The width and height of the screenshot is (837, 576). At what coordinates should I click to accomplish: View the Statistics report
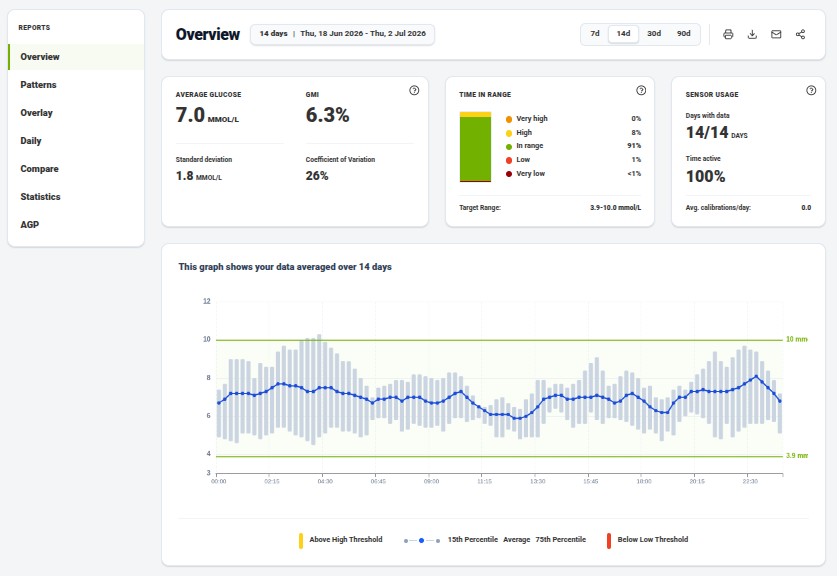tap(76, 196)
